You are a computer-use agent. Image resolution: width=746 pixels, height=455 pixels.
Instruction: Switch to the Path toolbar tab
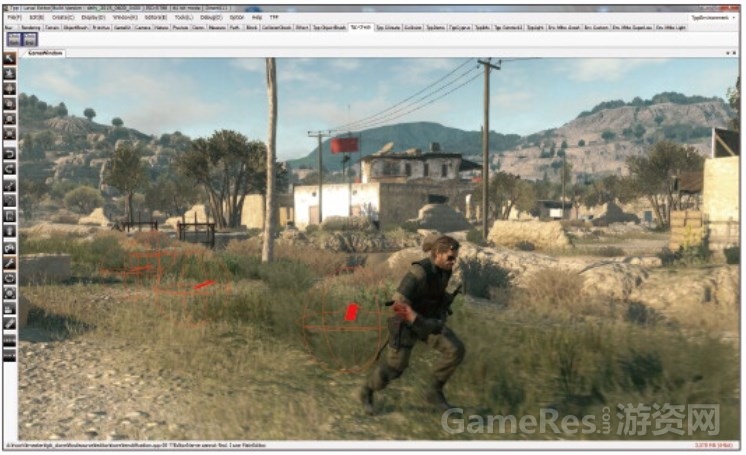236,28
